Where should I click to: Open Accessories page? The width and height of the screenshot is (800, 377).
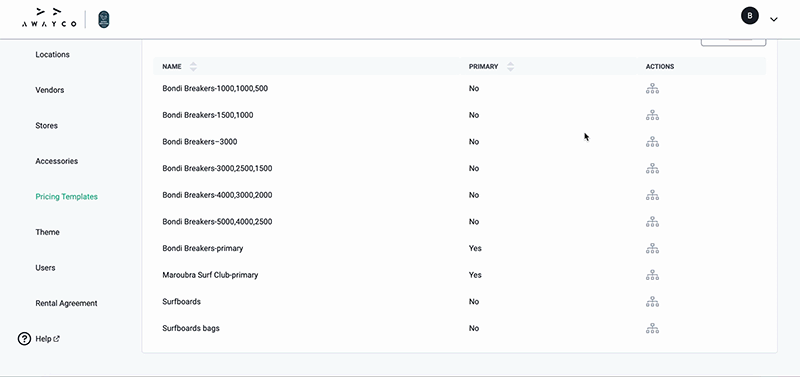pos(57,161)
